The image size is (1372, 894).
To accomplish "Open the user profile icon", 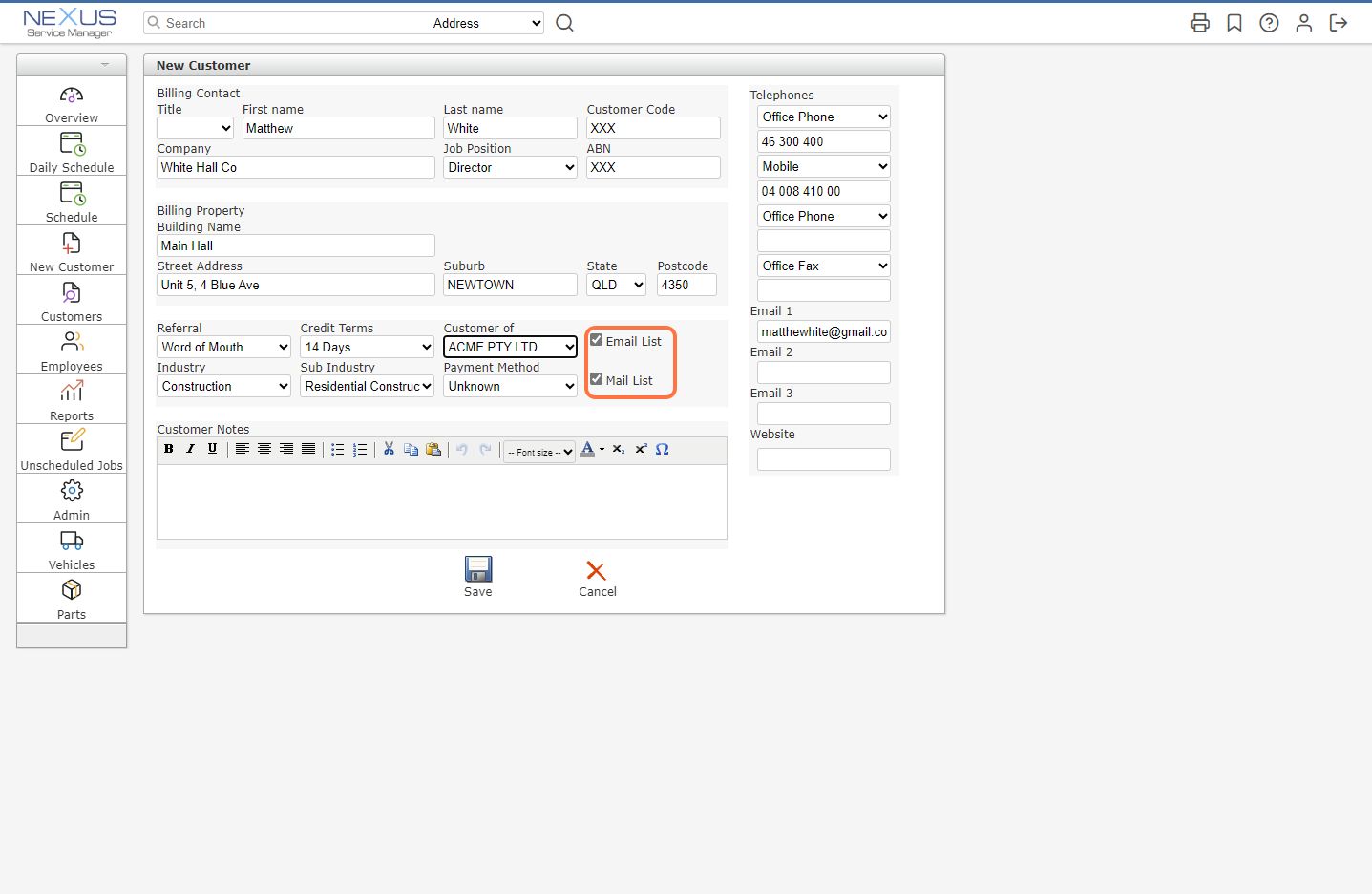I will 1303,23.
